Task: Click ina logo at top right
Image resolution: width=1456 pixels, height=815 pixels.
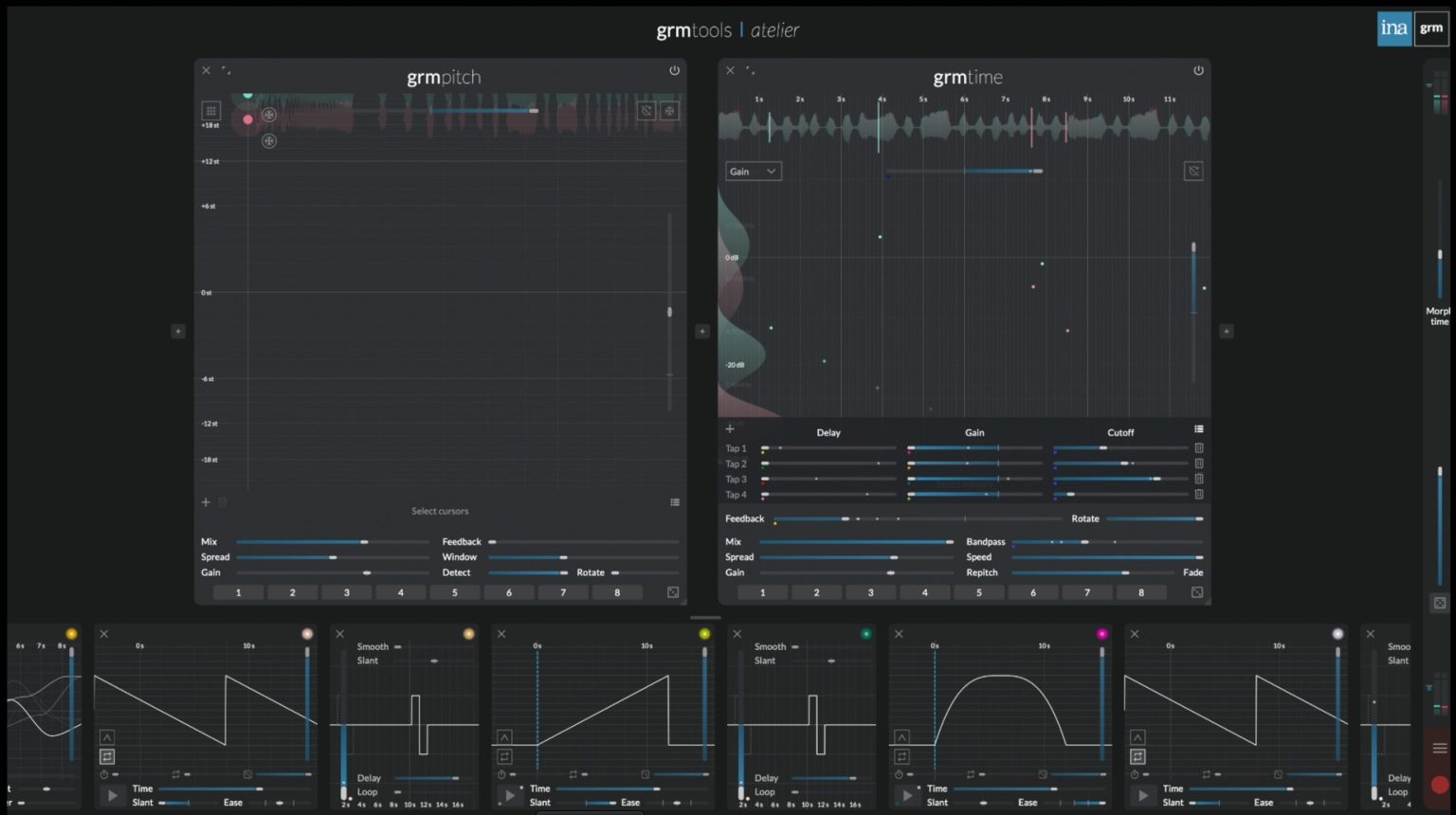Action: pos(1394,28)
